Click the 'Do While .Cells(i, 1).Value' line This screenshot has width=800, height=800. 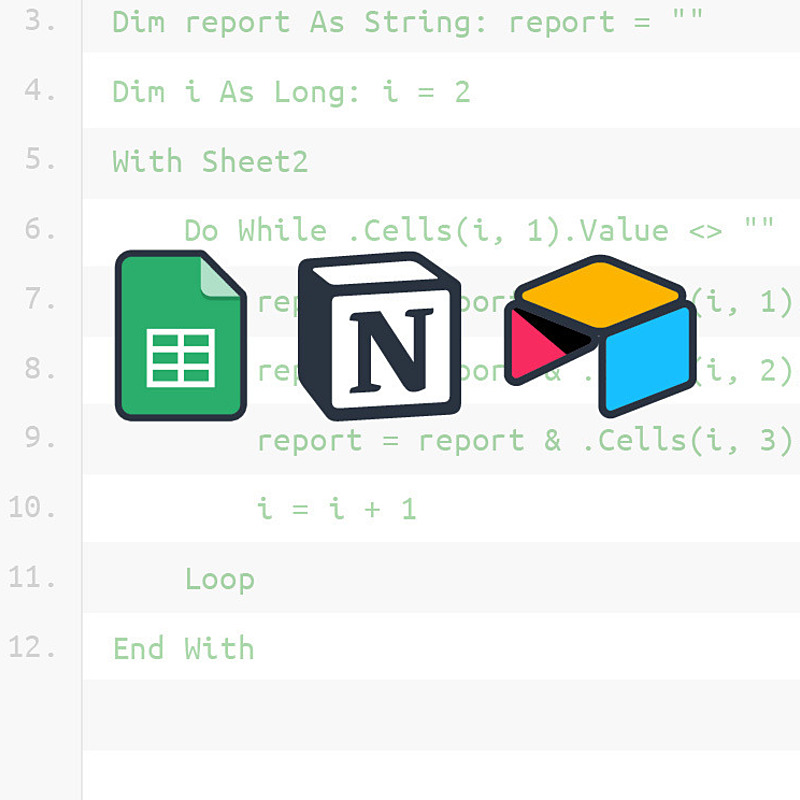(x=479, y=231)
